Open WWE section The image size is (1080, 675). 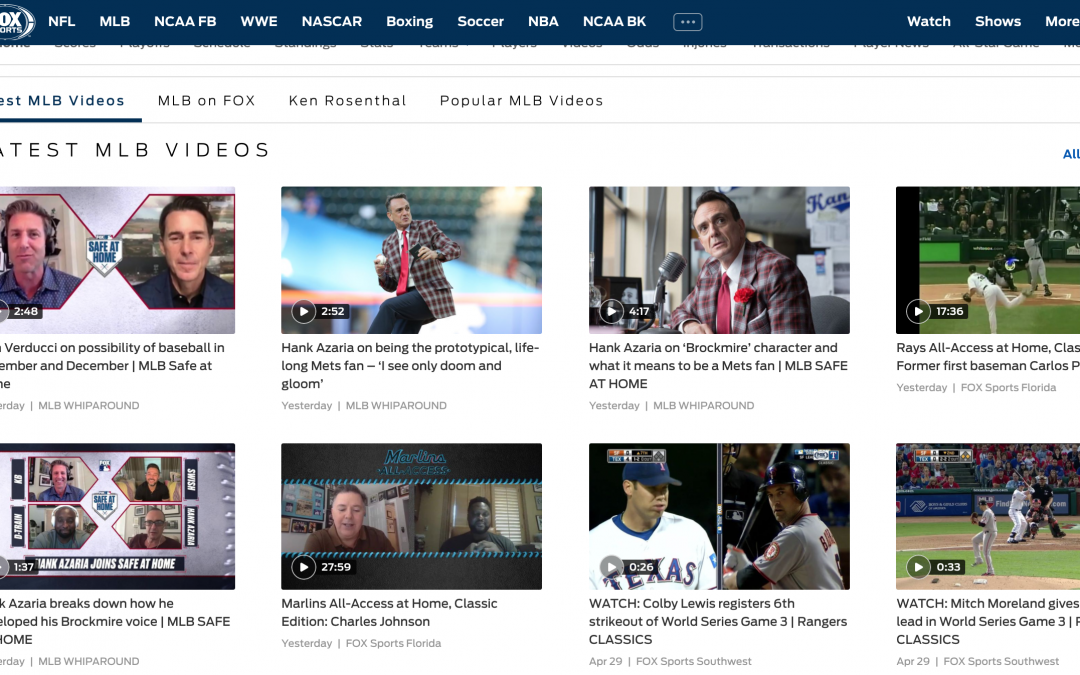[259, 21]
